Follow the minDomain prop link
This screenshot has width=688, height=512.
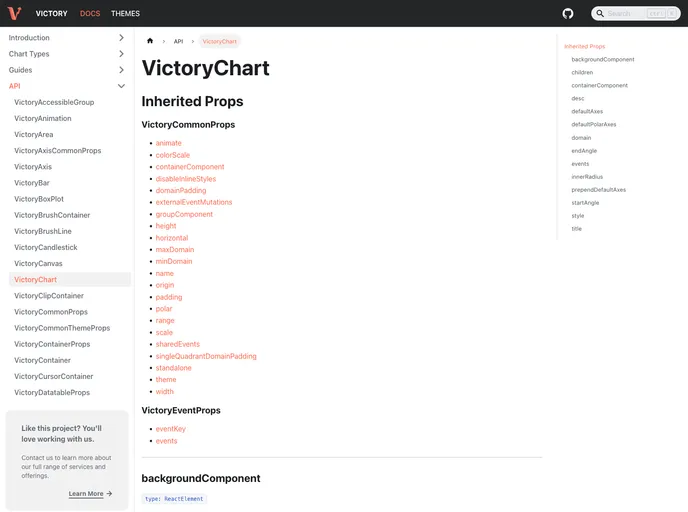pos(174,261)
